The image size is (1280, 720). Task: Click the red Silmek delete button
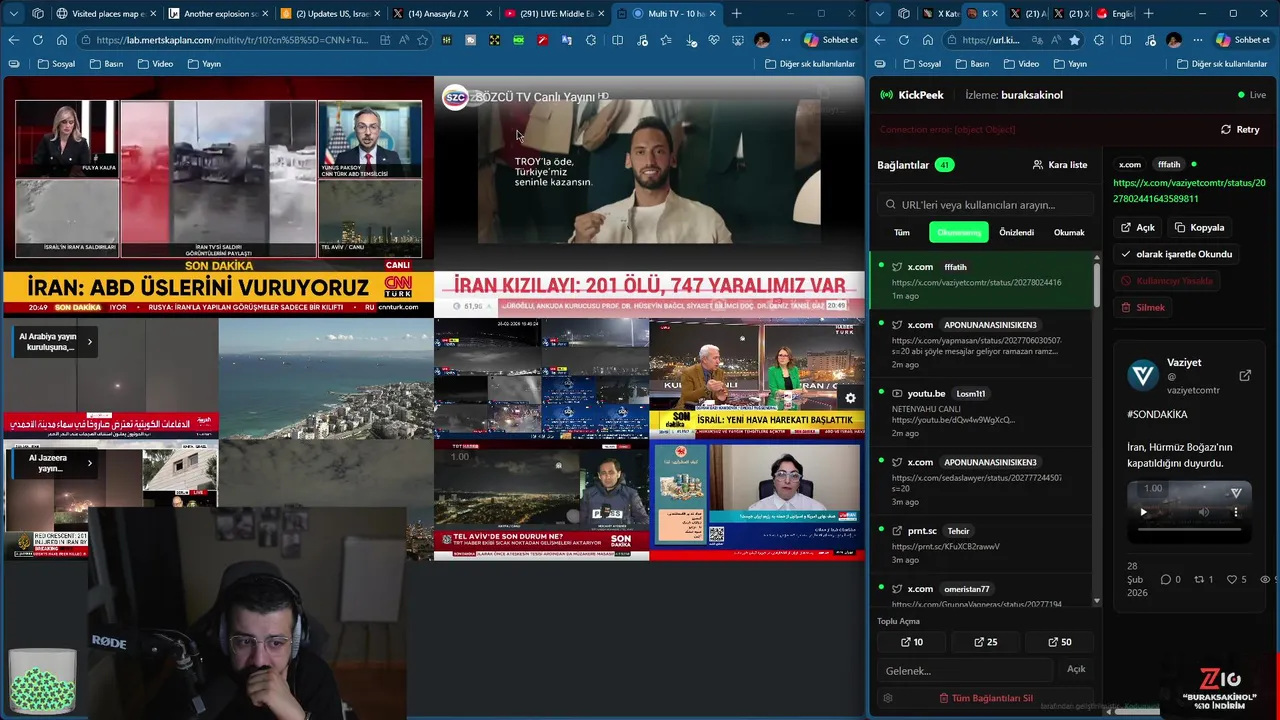point(1143,308)
